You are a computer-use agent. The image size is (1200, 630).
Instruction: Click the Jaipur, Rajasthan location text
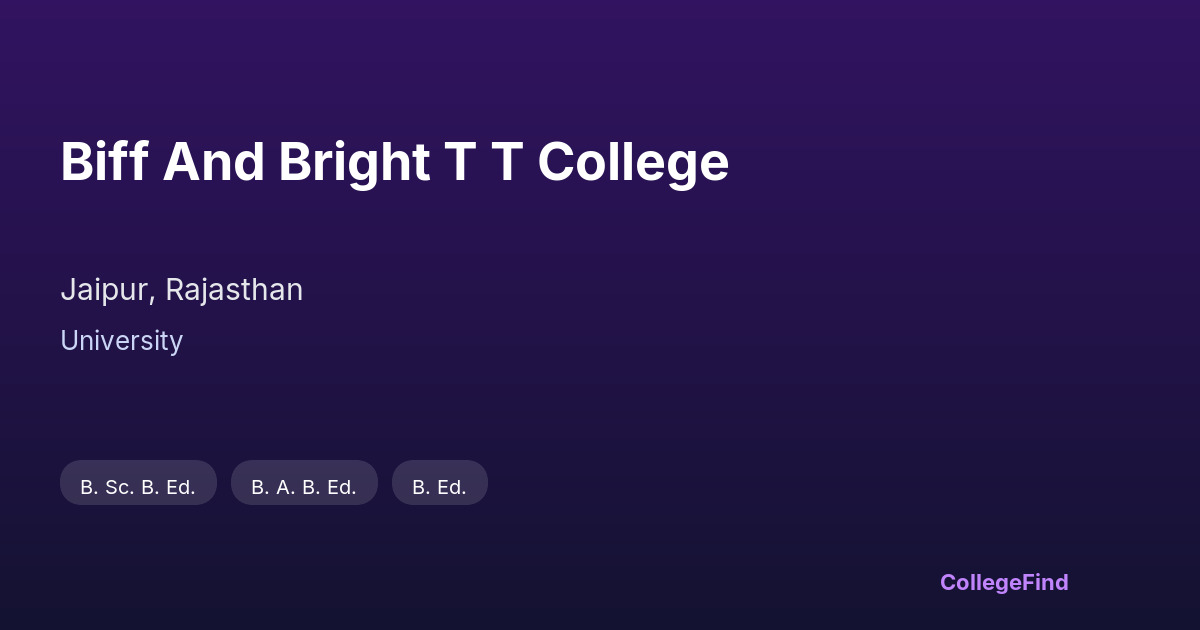(x=181, y=290)
